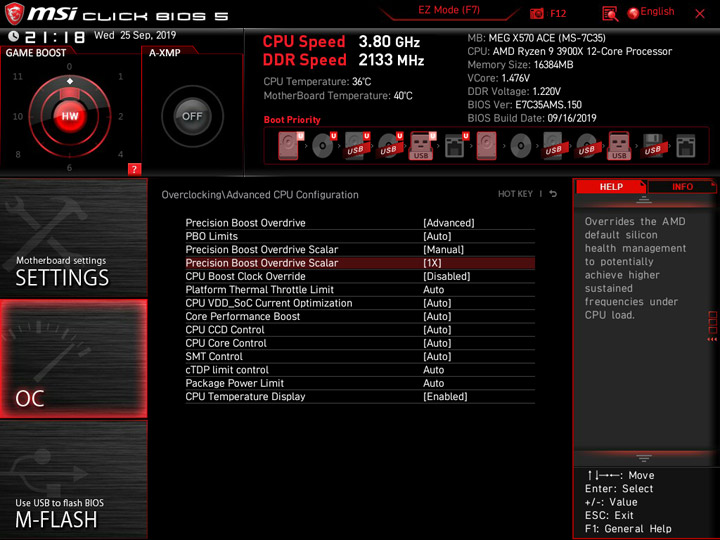Click the F12 screenshot label
This screenshot has width=720, height=540.
click(x=558, y=13)
